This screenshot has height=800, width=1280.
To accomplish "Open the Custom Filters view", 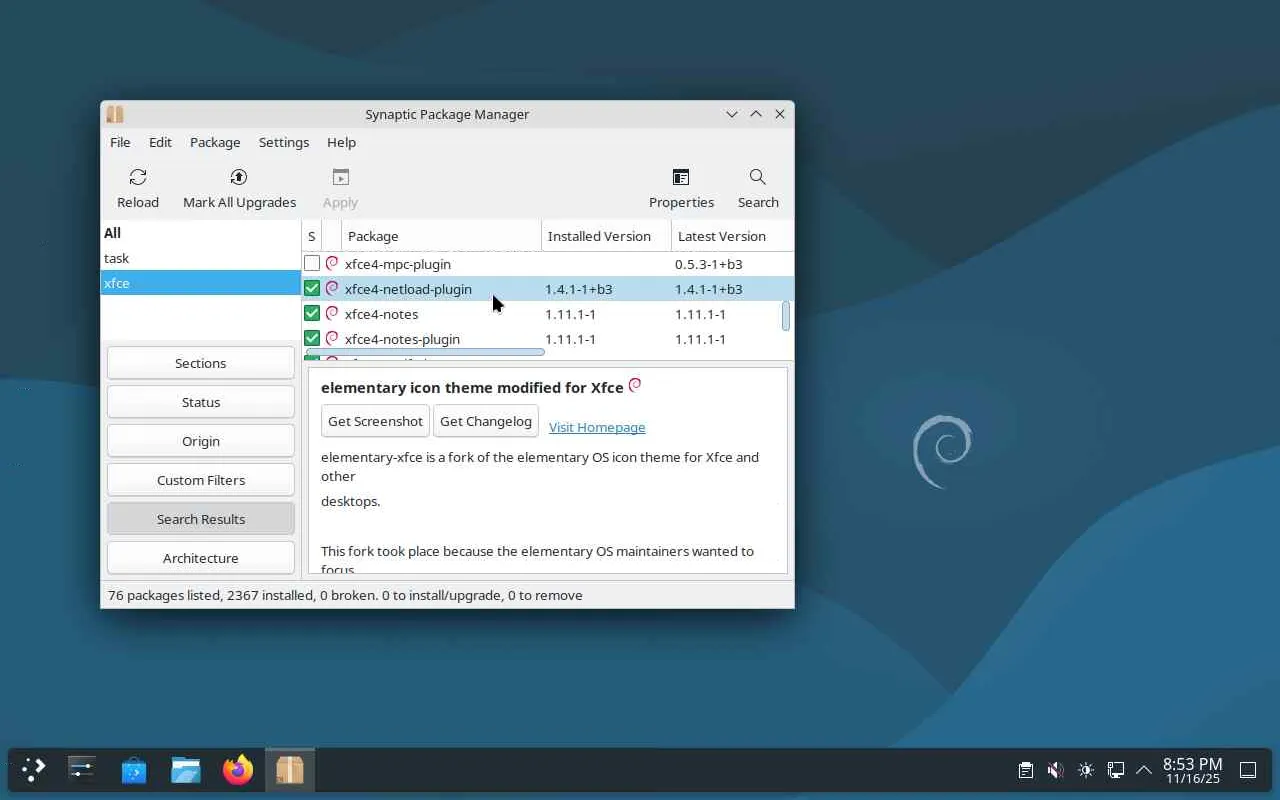I will 201,480.
